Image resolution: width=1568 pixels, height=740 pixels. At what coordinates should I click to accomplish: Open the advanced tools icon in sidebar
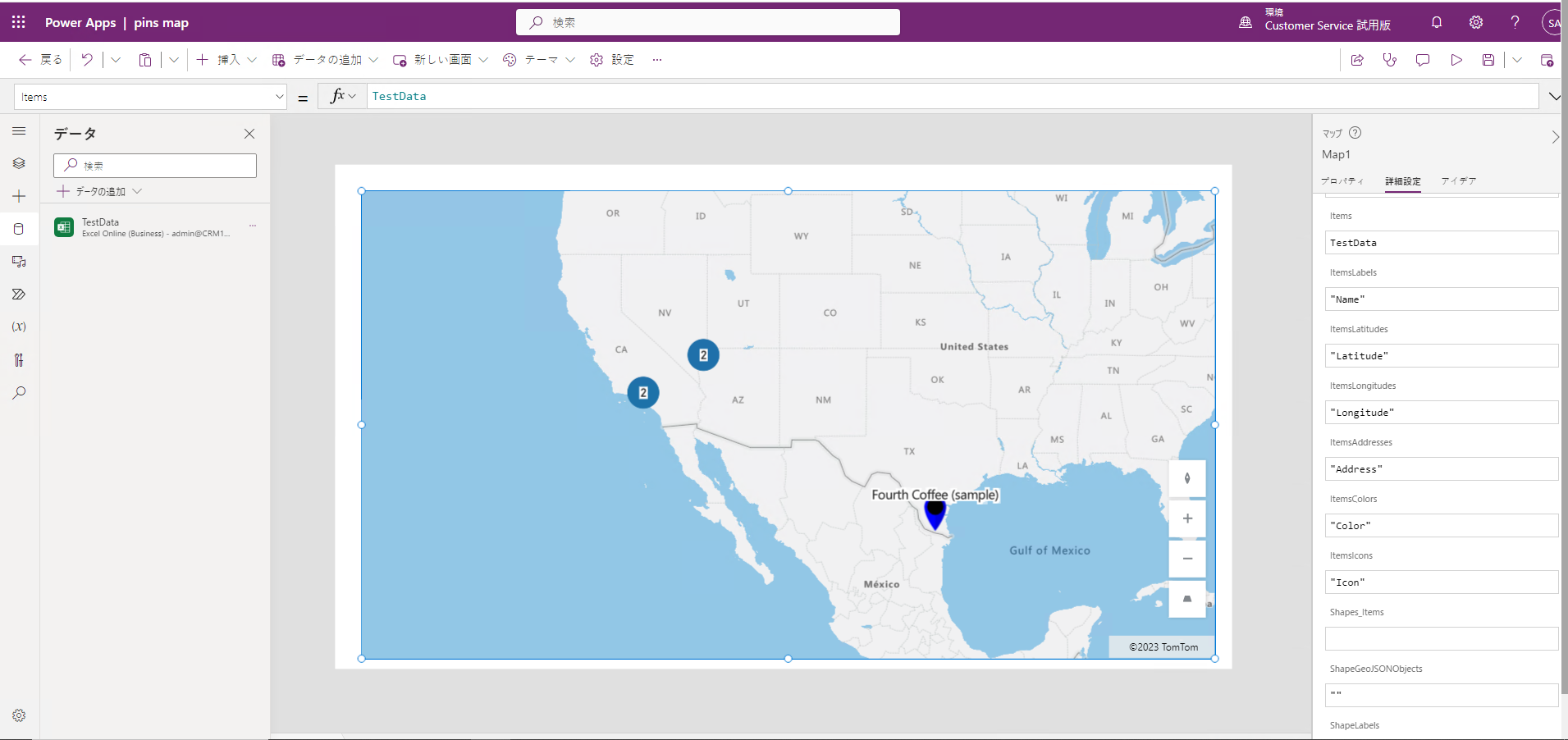pyautogui.click(x=19, y=360)
